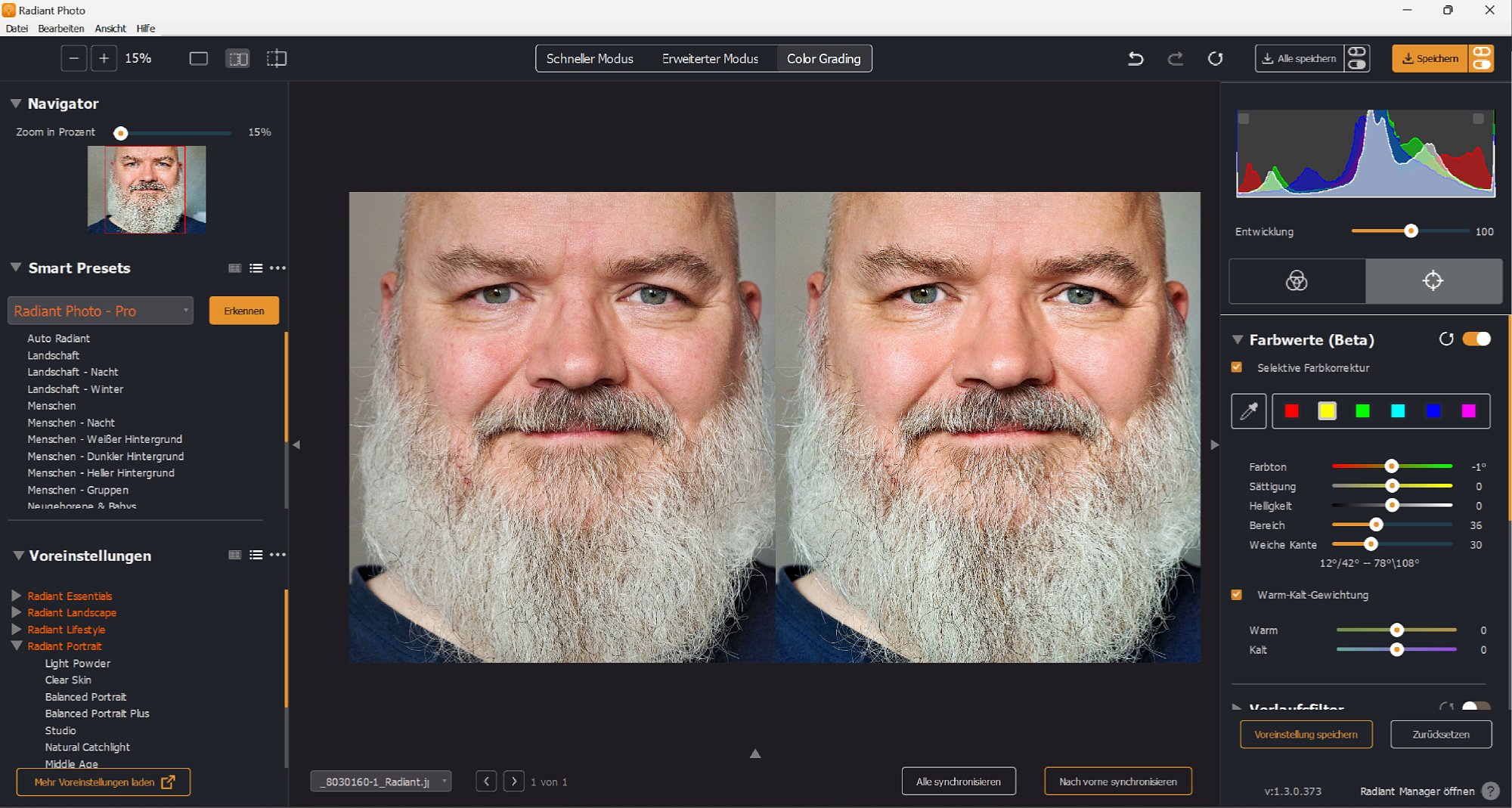Open the image file name dropdown

pyautogui.click(x=381, y=782)
